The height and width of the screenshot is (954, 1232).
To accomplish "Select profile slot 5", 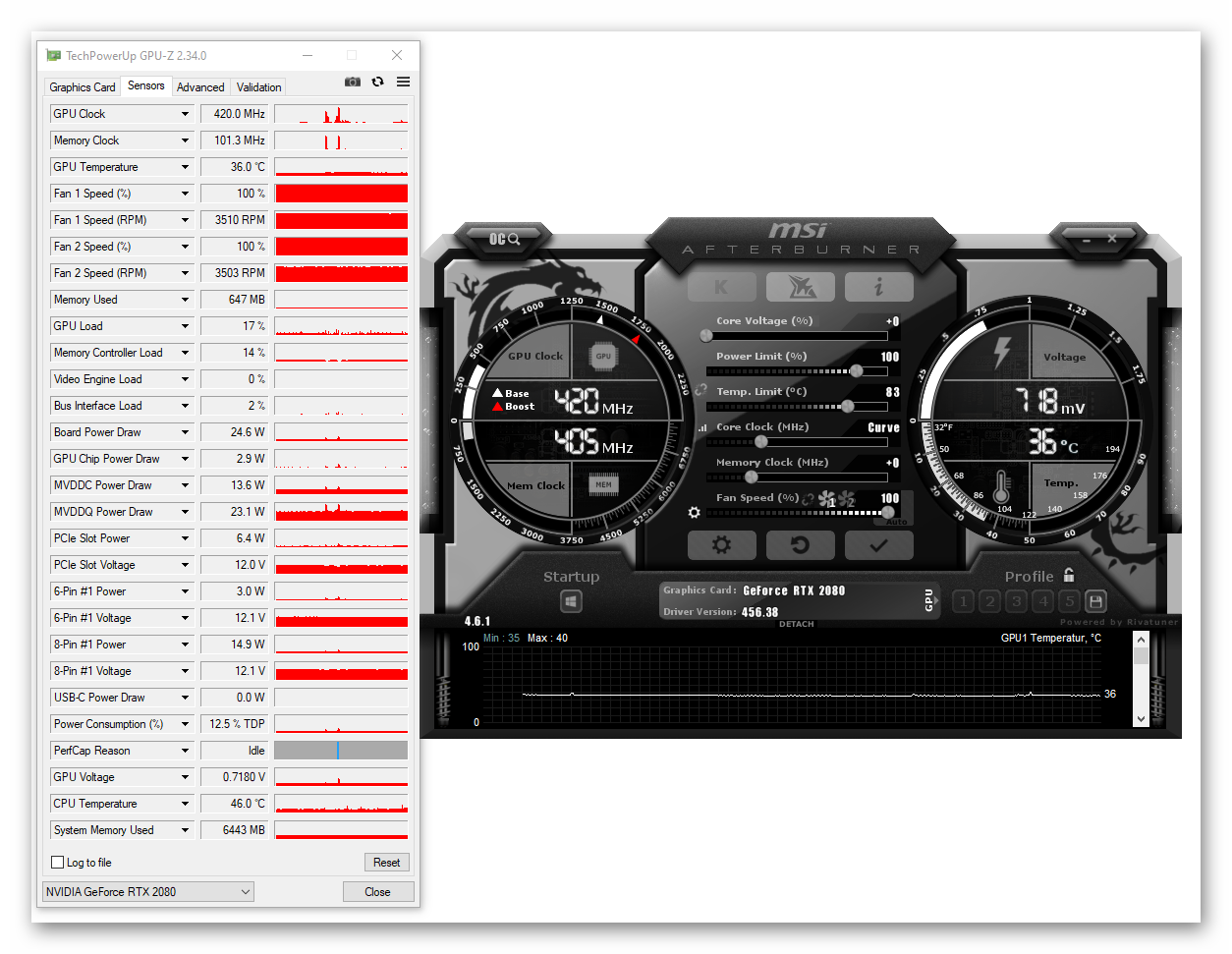I will [x=1070, y=600].
